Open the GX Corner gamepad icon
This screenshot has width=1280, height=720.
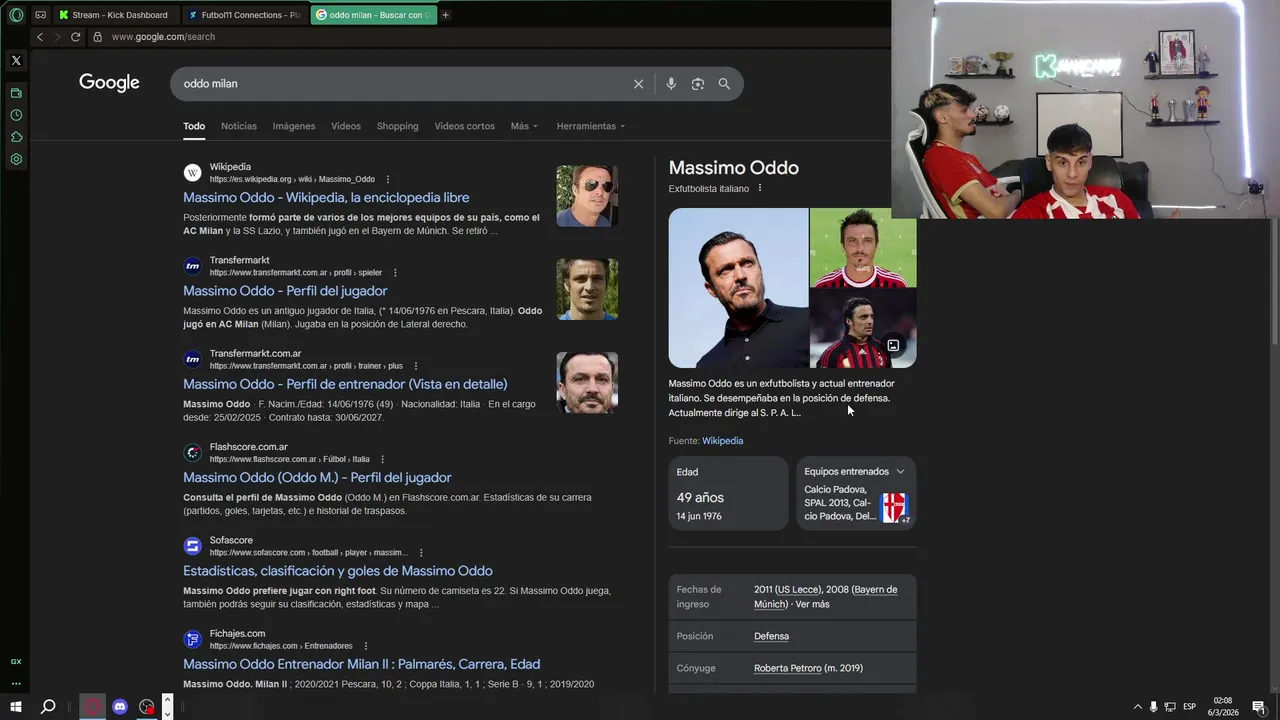pyautogui.click(x=40, y=15)
